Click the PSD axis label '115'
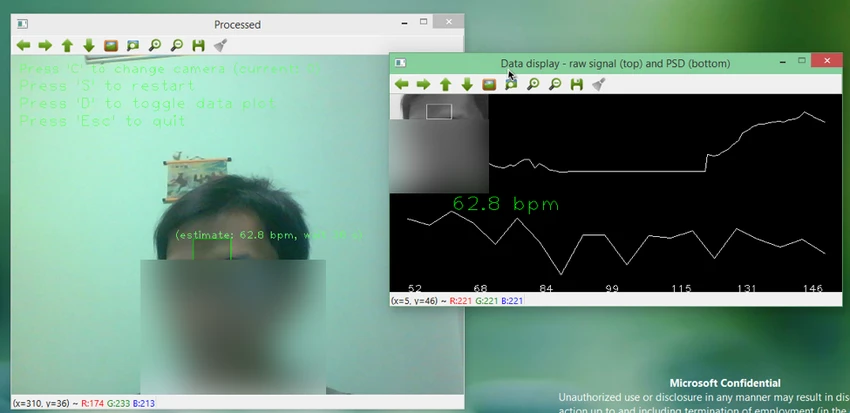This screenshot has height=413, width=850. click(x=681, y=288)
